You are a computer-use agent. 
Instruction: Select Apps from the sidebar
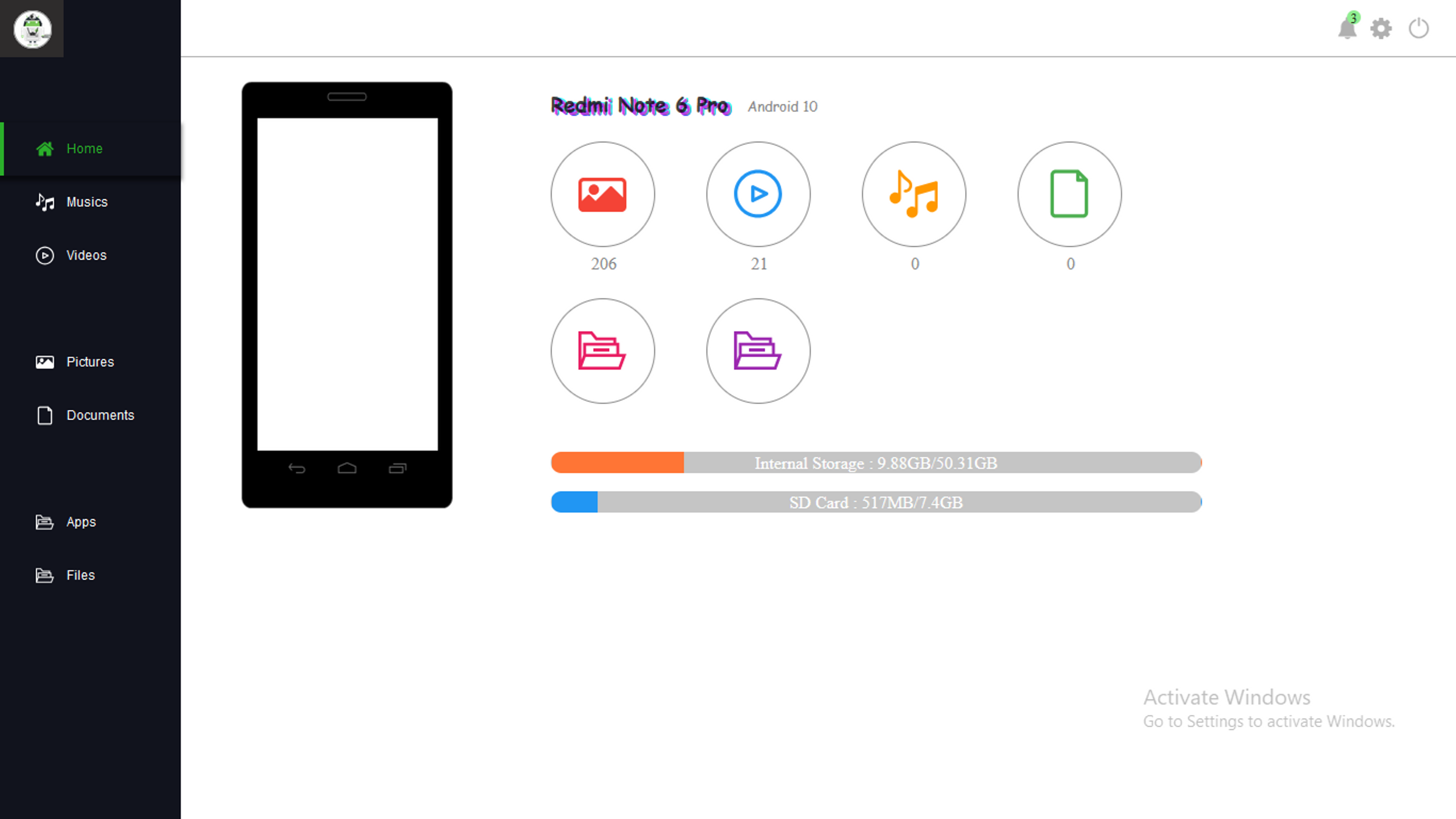(80, 521)
